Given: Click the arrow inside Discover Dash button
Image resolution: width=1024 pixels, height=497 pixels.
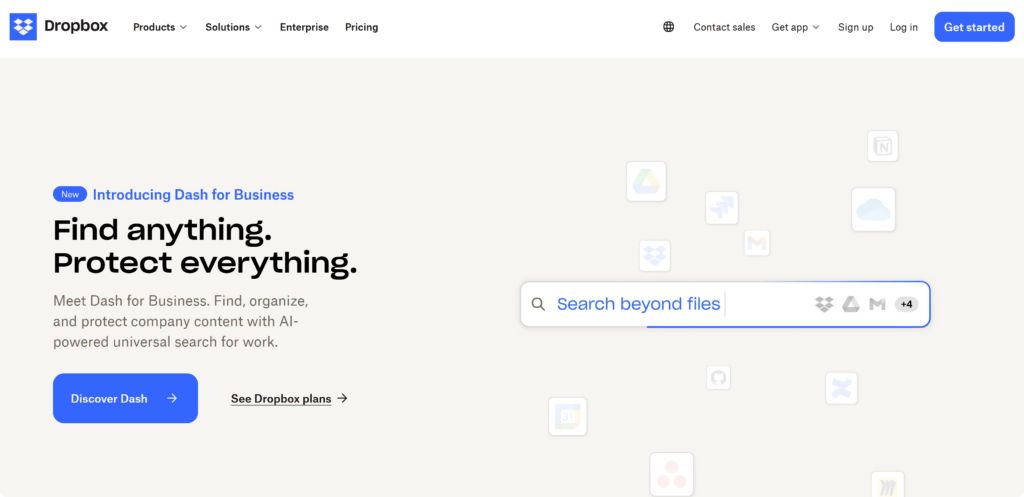Looking at the screenshot, I should coord(172,398).
